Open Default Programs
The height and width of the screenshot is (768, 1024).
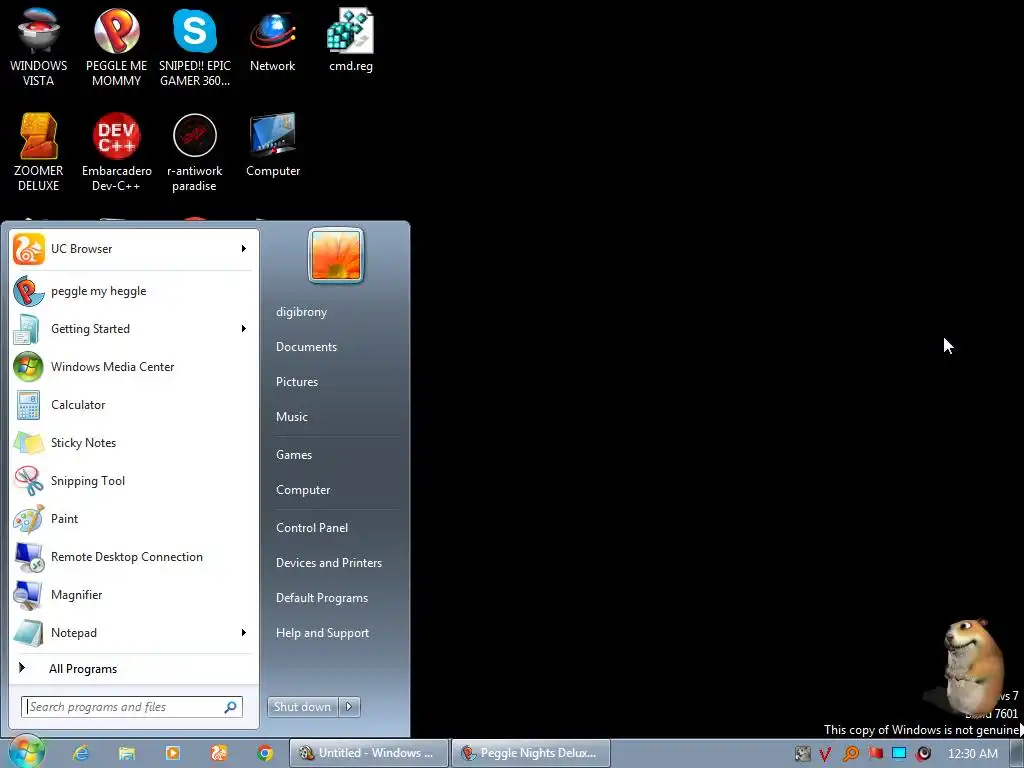(x=321, y=598)
